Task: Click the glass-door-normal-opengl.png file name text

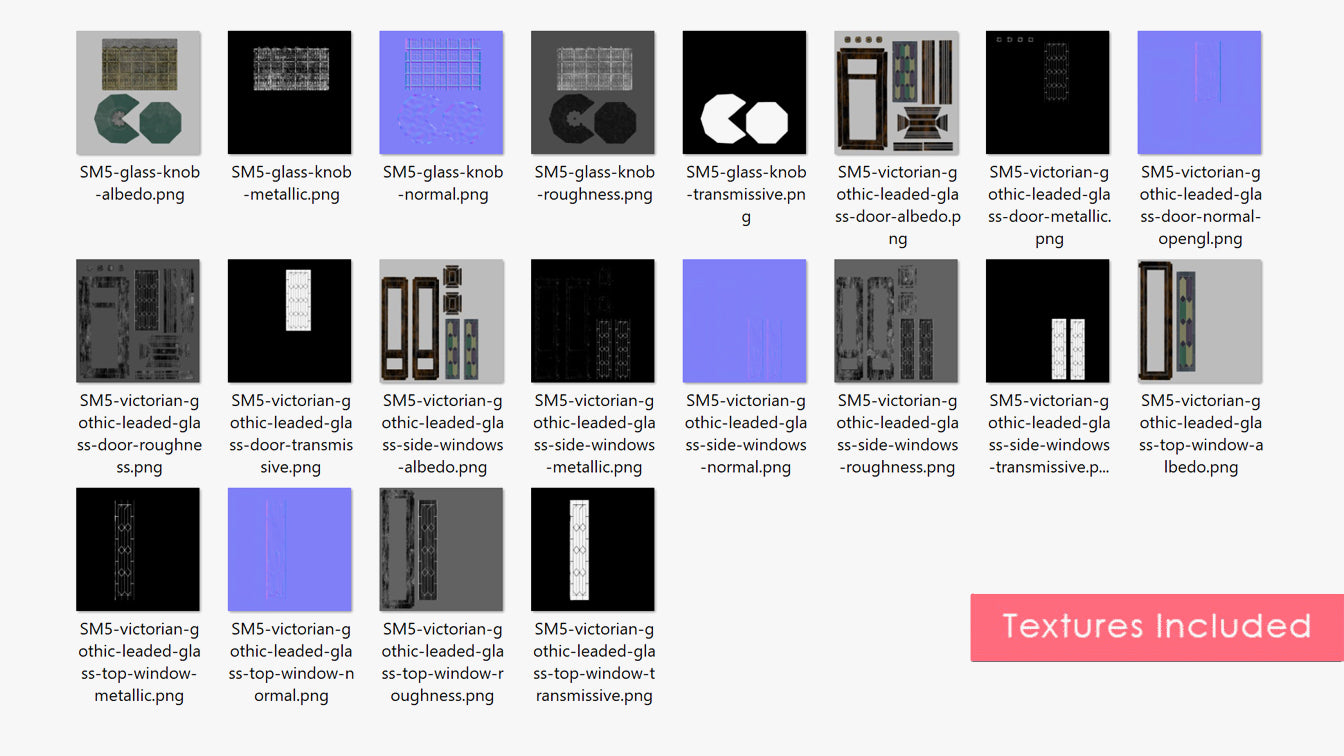Action: tap(1201, 205)
